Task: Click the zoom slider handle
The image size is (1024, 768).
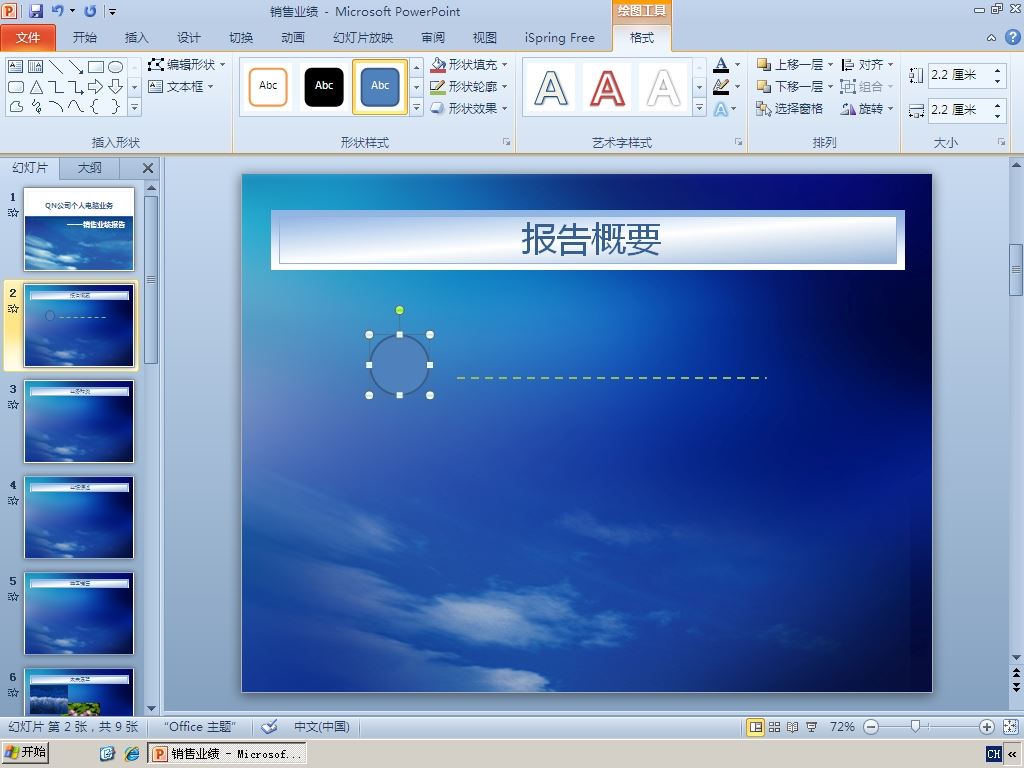Action: [x=915, y=726]
